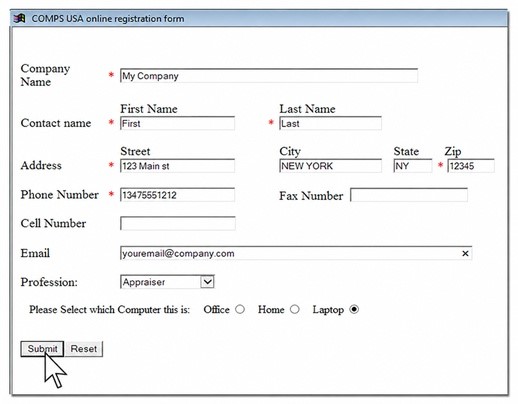The image size is (518, 404).
Task: Click the Submit button
Action: (x=42, y=349)
